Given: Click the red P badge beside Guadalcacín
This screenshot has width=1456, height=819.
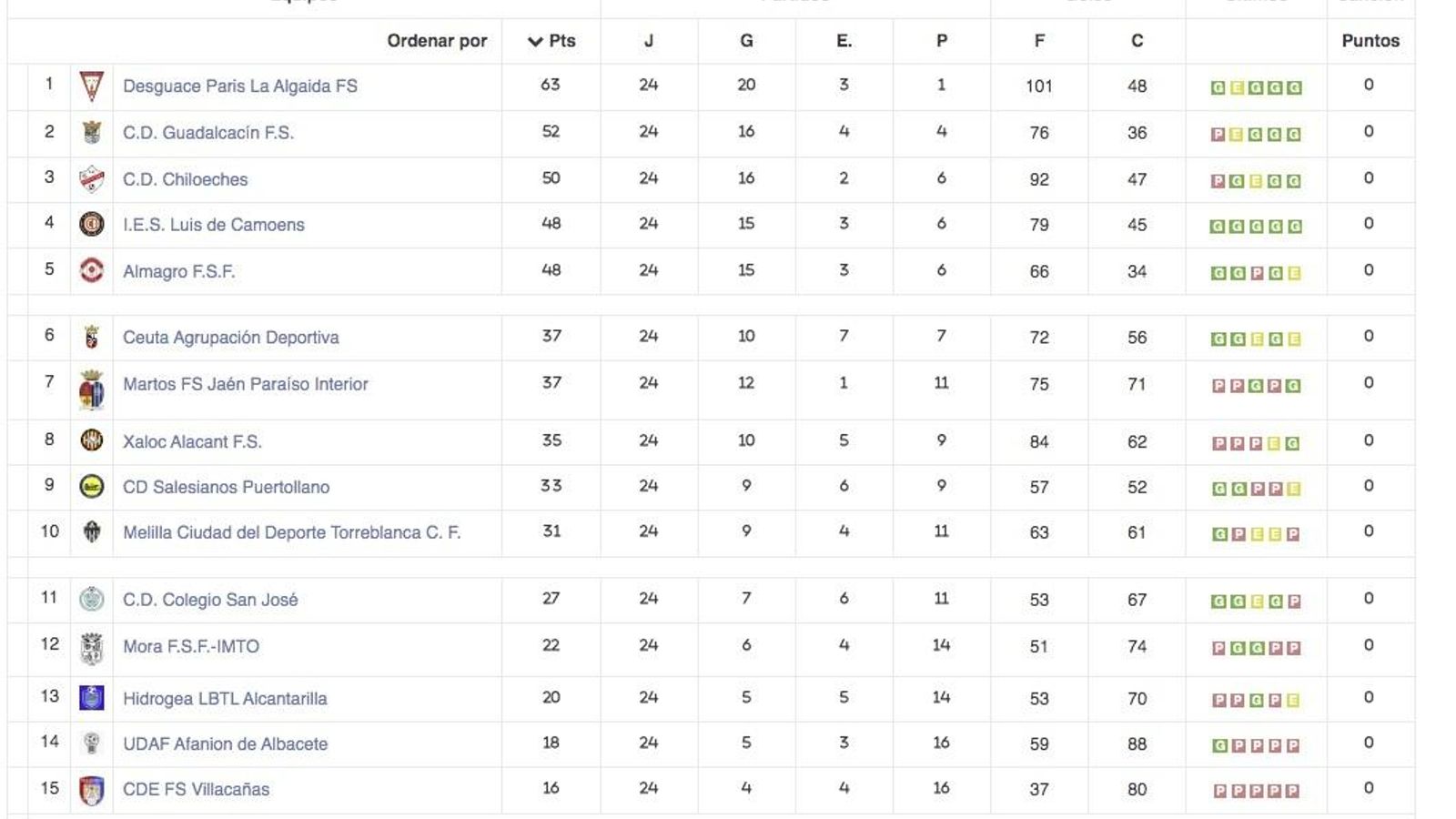Looking at the screenshot, I should [1217, 134].
